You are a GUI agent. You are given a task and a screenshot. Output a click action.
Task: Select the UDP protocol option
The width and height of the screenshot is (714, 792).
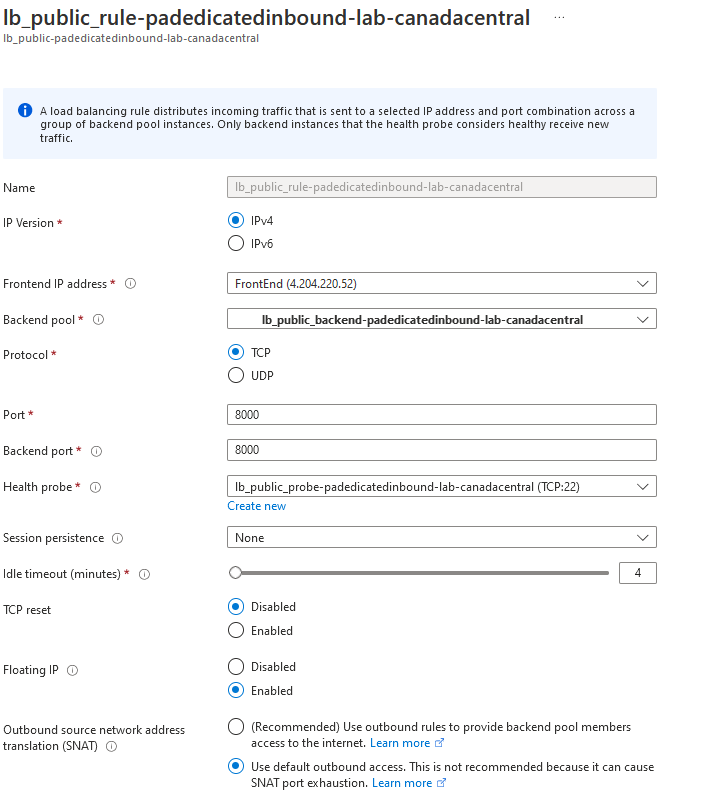pos(236,376)
